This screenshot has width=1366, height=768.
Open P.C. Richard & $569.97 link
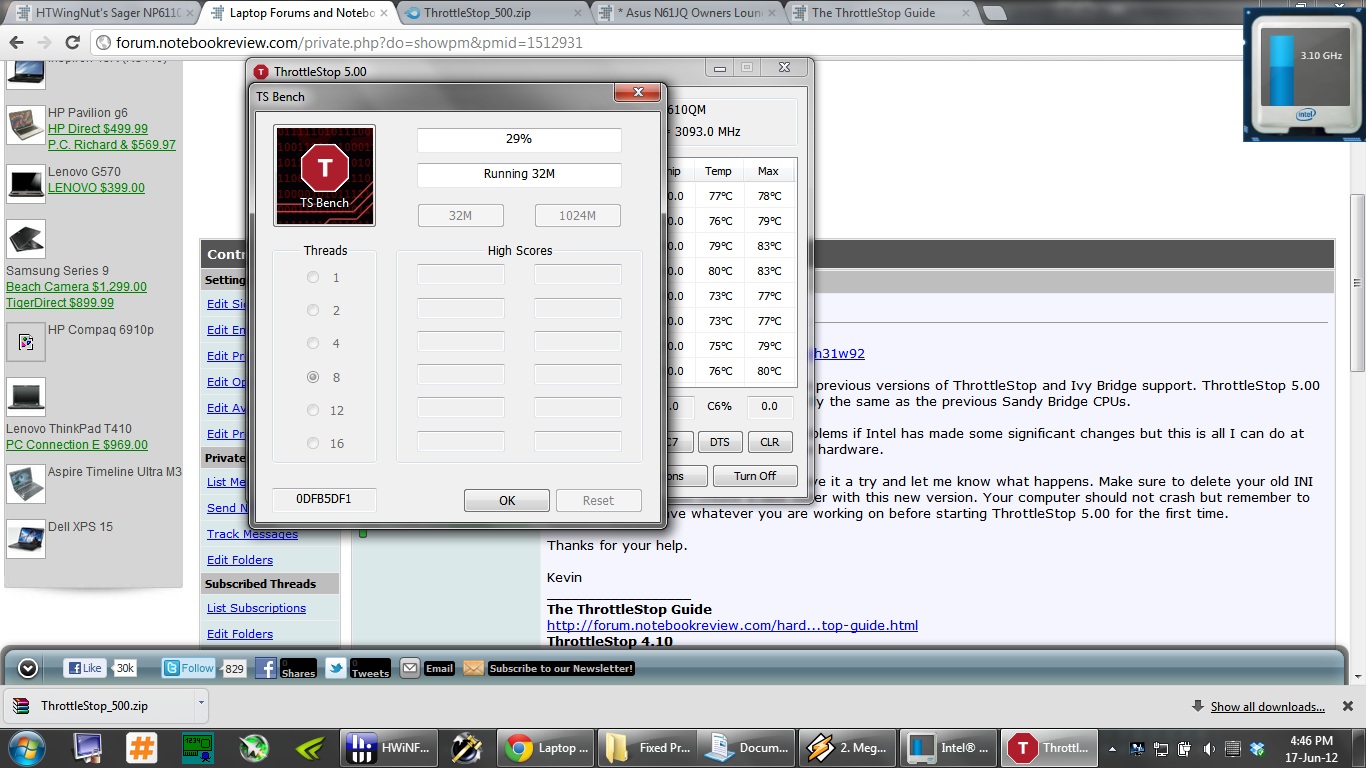112,145
